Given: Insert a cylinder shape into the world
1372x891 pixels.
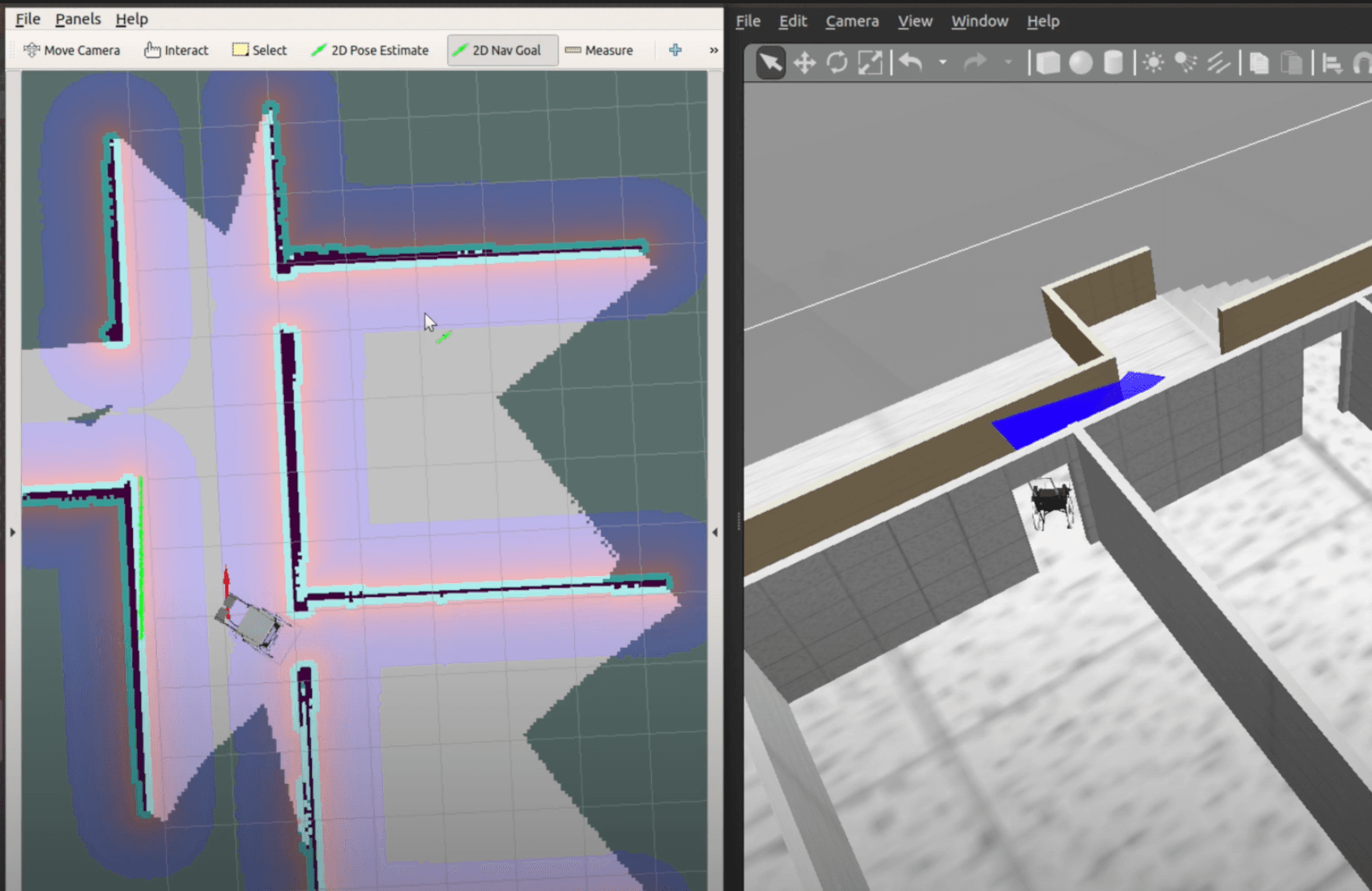Looking at the screenshot, I should 1114,62.
